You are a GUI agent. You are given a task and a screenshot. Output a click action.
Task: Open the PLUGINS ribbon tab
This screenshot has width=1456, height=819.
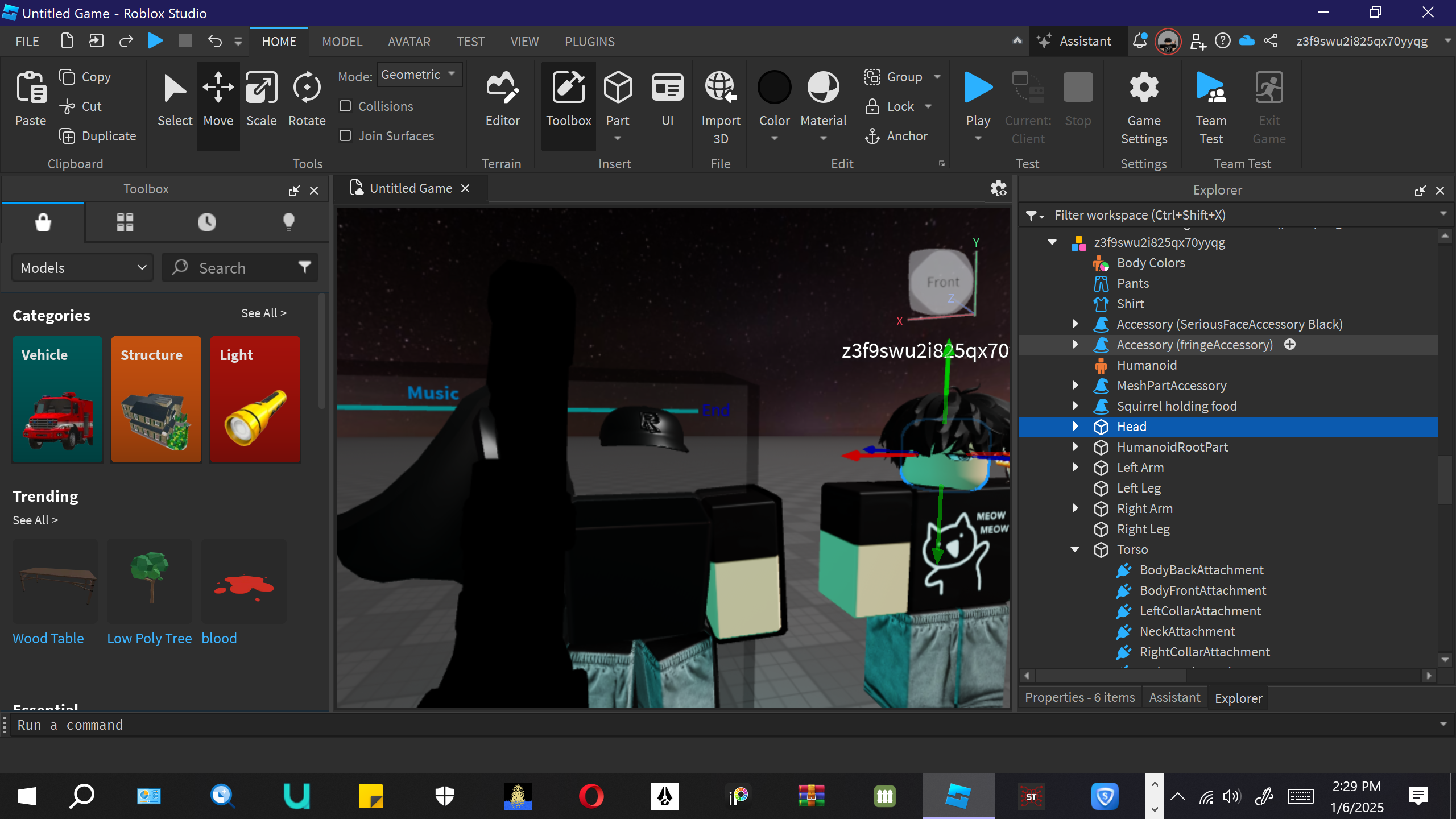click(589, 42)
